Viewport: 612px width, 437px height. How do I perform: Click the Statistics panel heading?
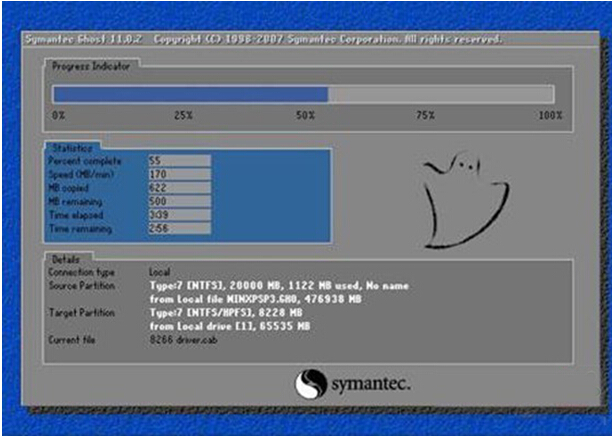coord(72,147)
